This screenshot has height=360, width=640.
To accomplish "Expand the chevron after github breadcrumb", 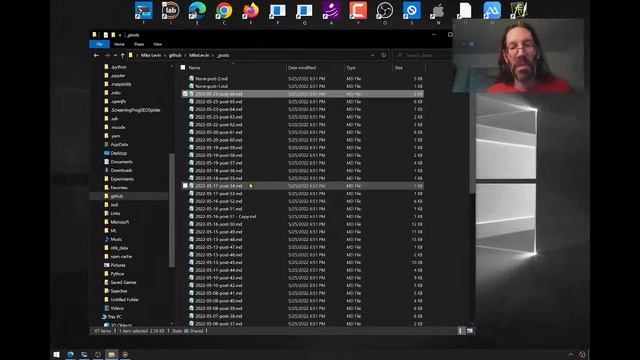I will 185,55.
